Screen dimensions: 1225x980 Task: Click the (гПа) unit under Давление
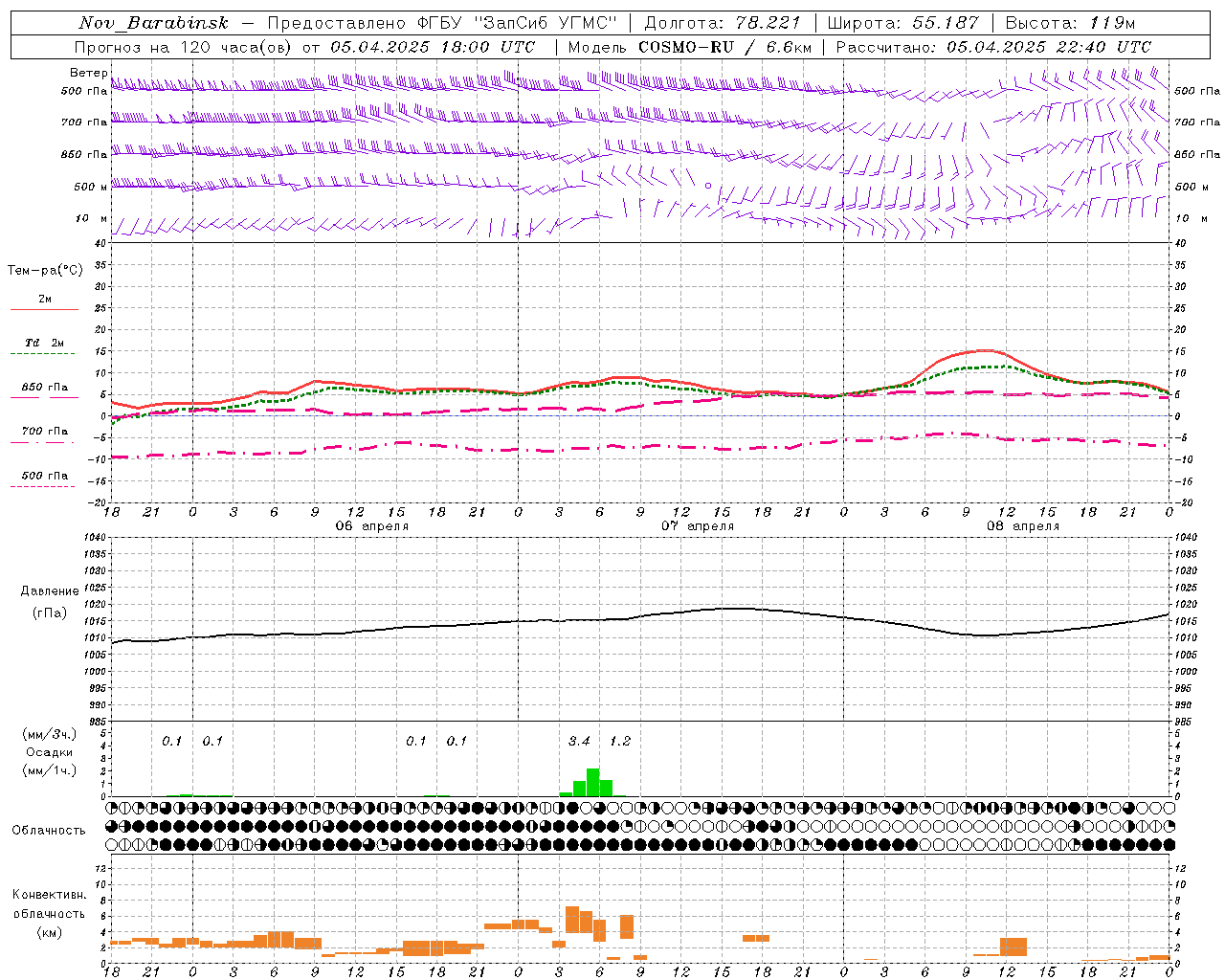click(x=50, y=613)
